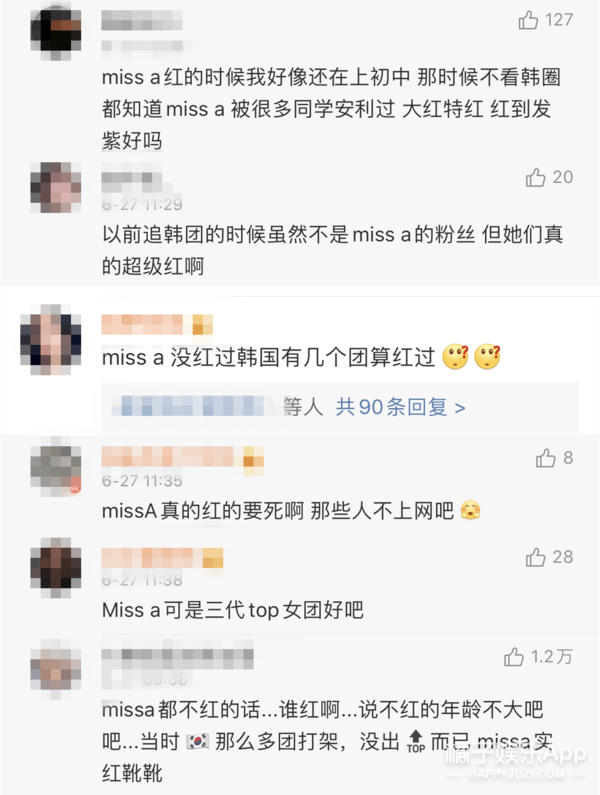600x795 pixels.
Task: Open username of the highlighted commenter
Action: [157, 324]
